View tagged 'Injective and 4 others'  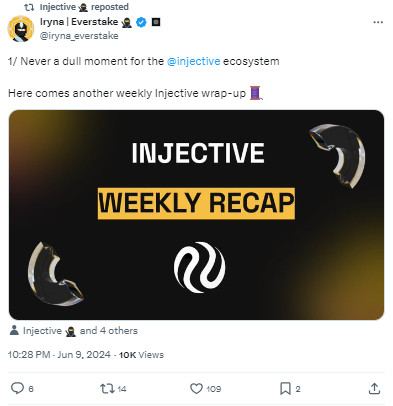[x=80, y=331]
